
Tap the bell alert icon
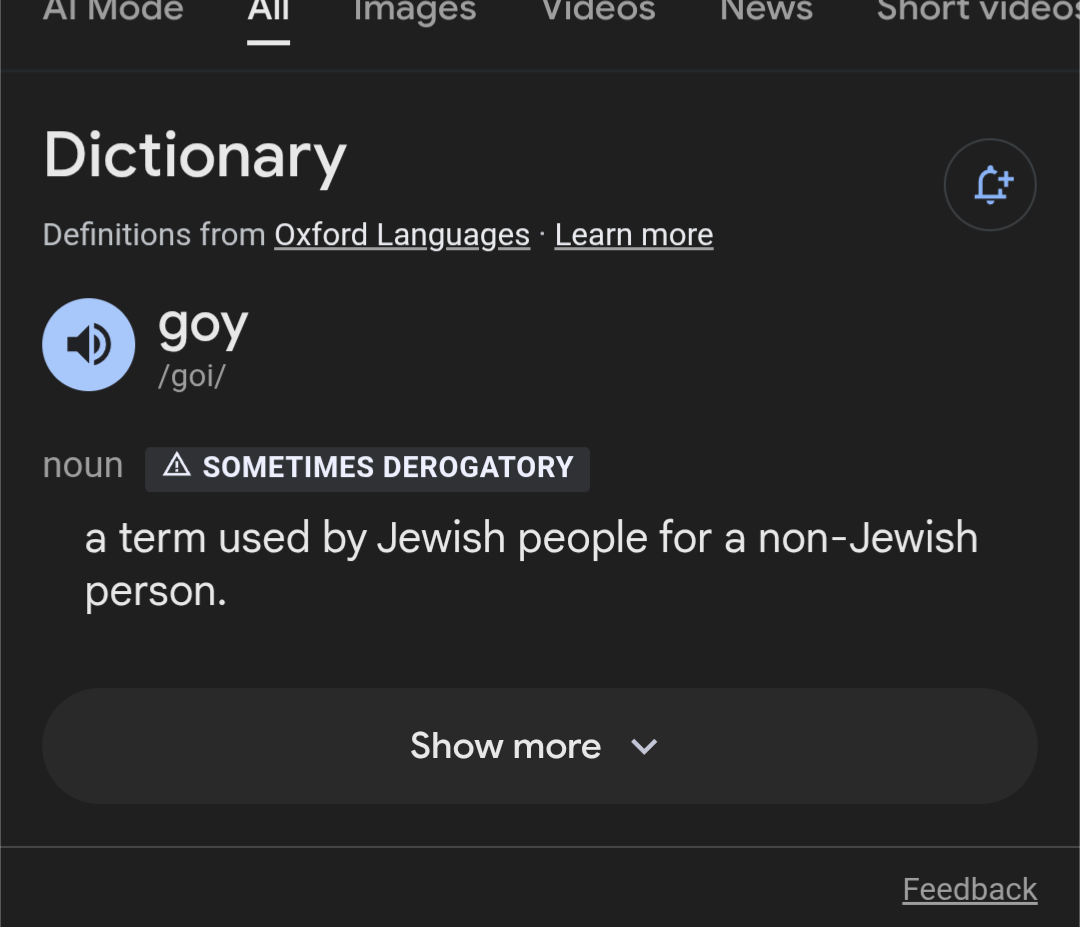(x=990, y=185)
